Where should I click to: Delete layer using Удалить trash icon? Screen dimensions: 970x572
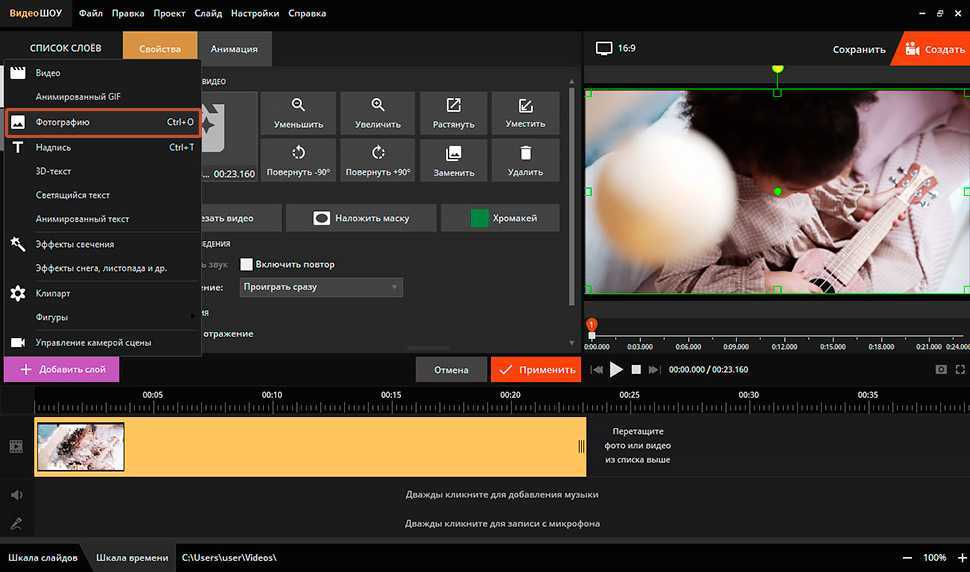point(525,160)
